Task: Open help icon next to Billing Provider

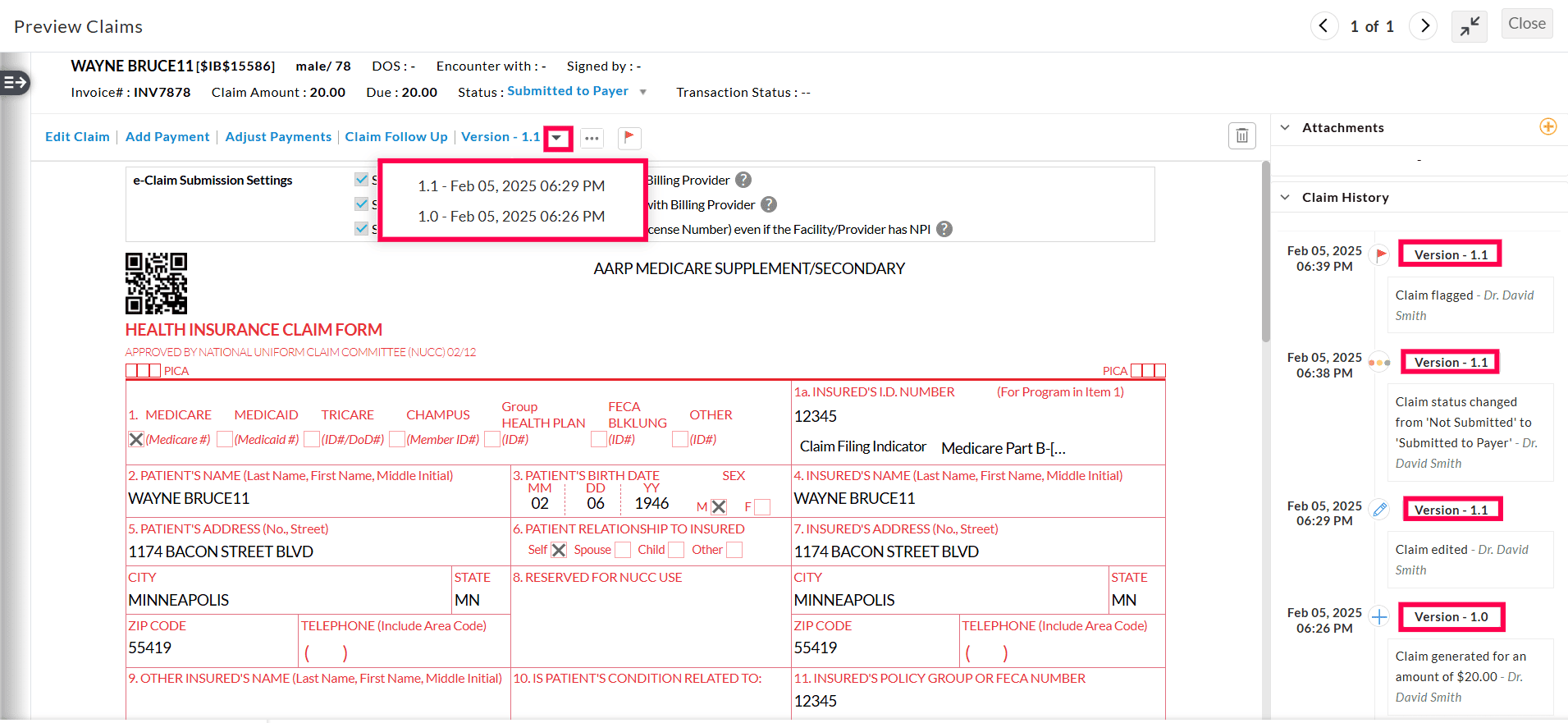Action: pos(743,180)
